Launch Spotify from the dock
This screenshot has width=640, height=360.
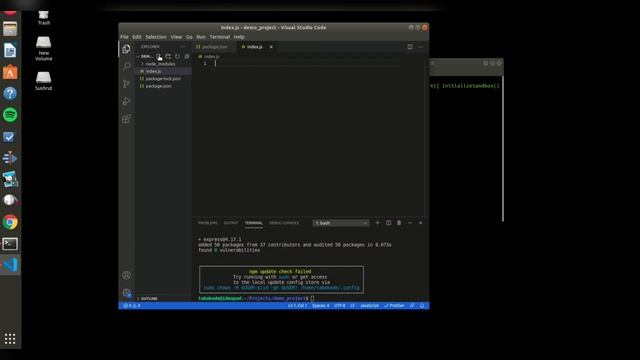[10, 115]
